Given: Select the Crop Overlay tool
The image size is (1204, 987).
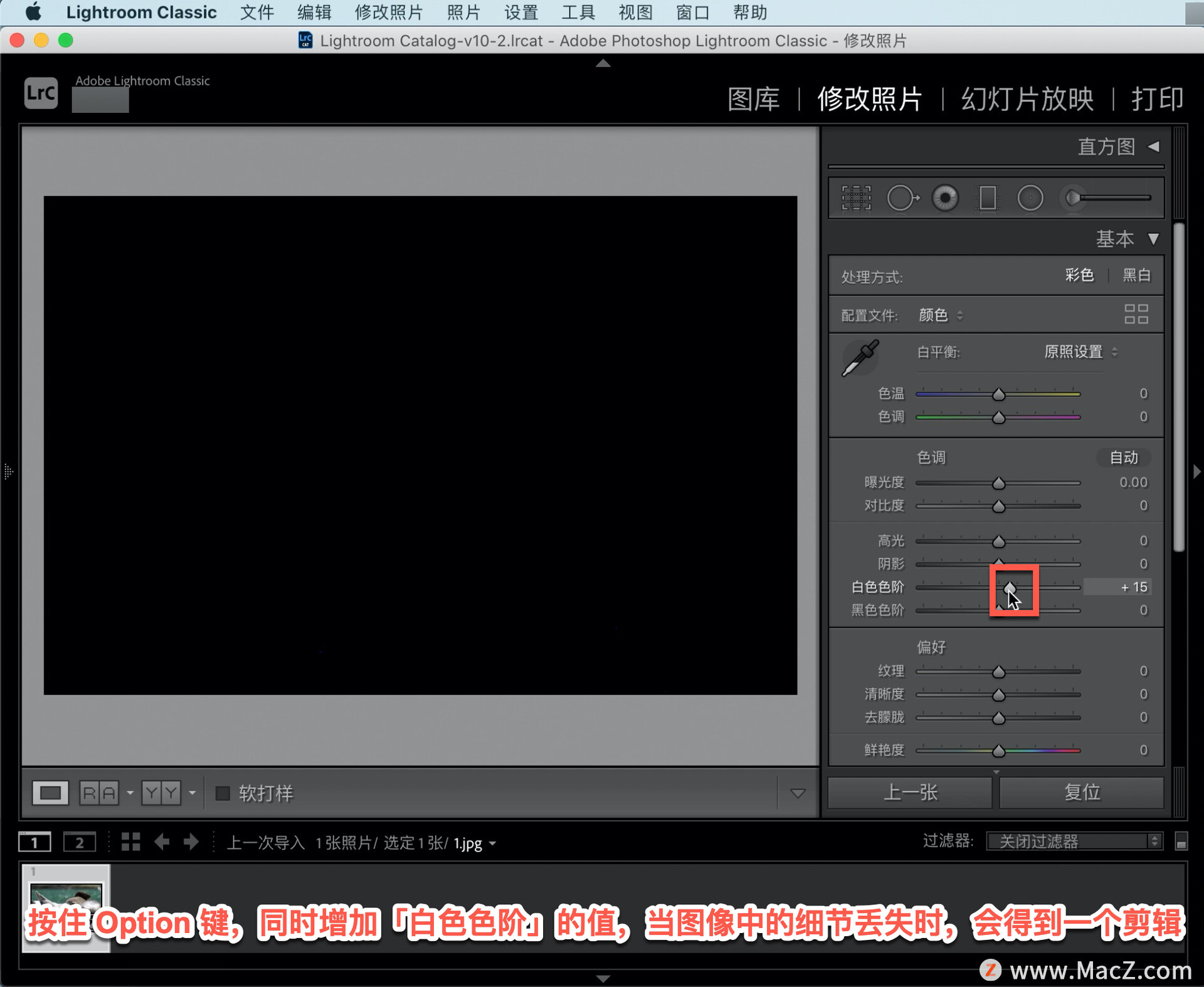Looking at the screenshot, I should pyautogui.click(x=856, y=198).
